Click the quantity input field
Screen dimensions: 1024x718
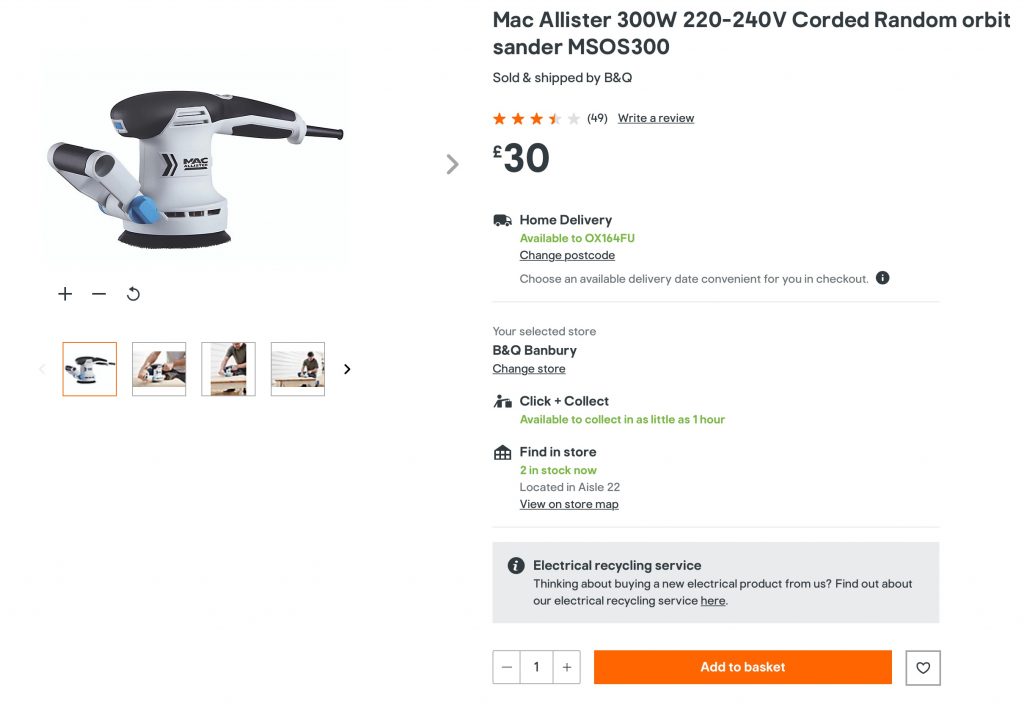tap(537, 668)
